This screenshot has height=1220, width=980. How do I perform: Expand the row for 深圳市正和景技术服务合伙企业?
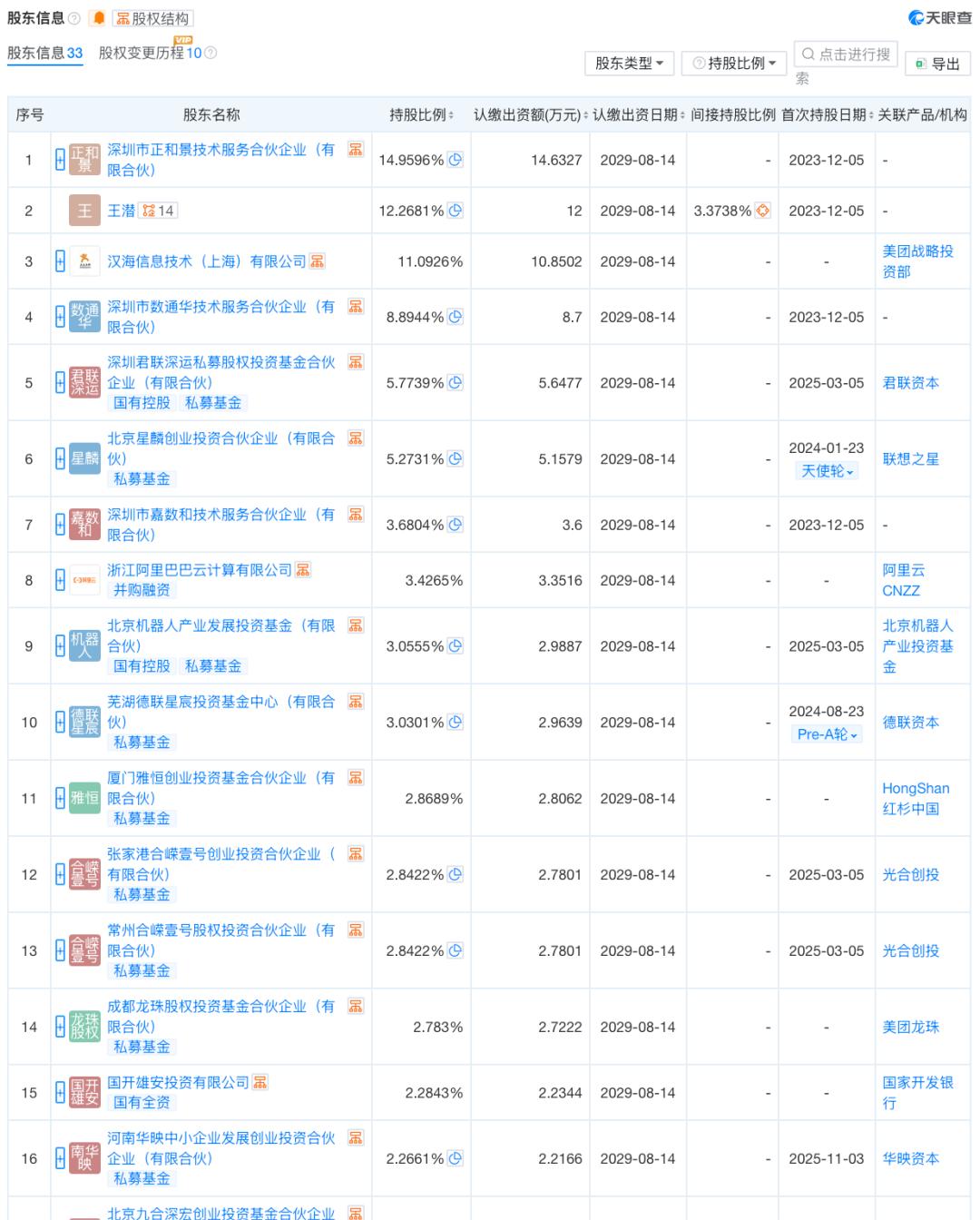60,161
